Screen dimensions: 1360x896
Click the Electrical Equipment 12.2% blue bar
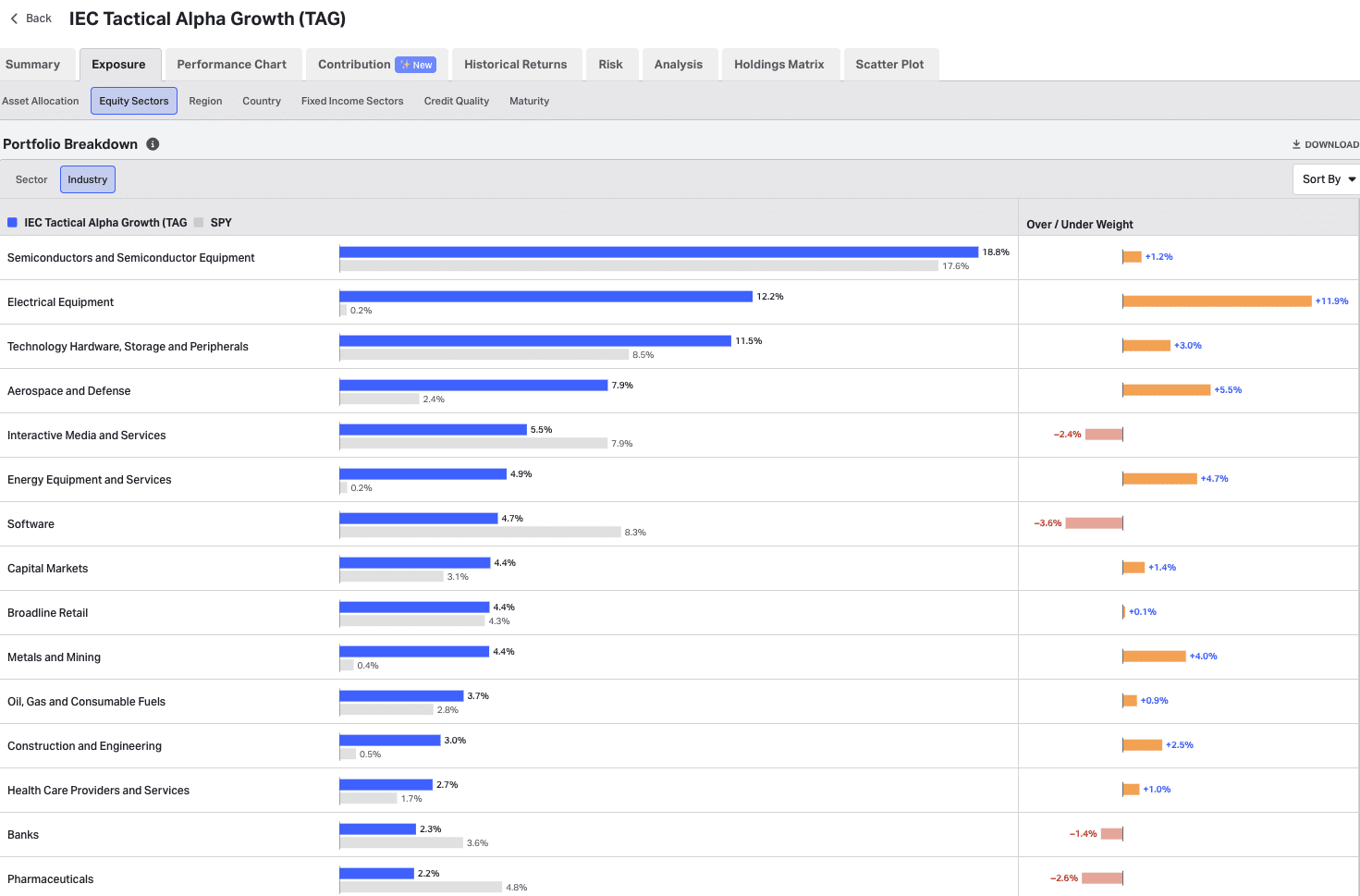pos(546,297)
